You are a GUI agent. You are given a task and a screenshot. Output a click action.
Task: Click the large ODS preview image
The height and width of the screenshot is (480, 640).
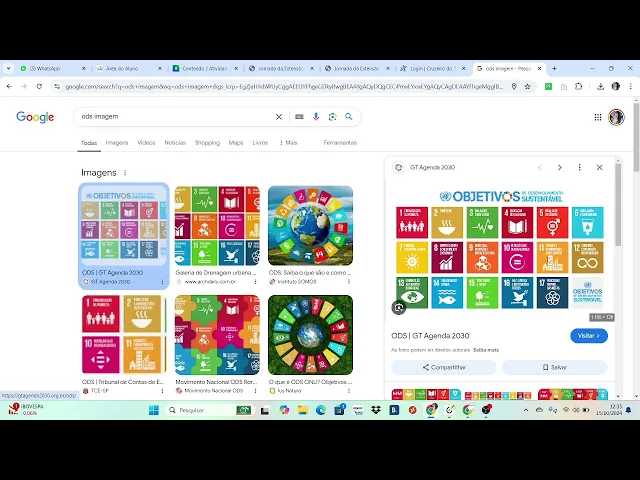point(500,249)
